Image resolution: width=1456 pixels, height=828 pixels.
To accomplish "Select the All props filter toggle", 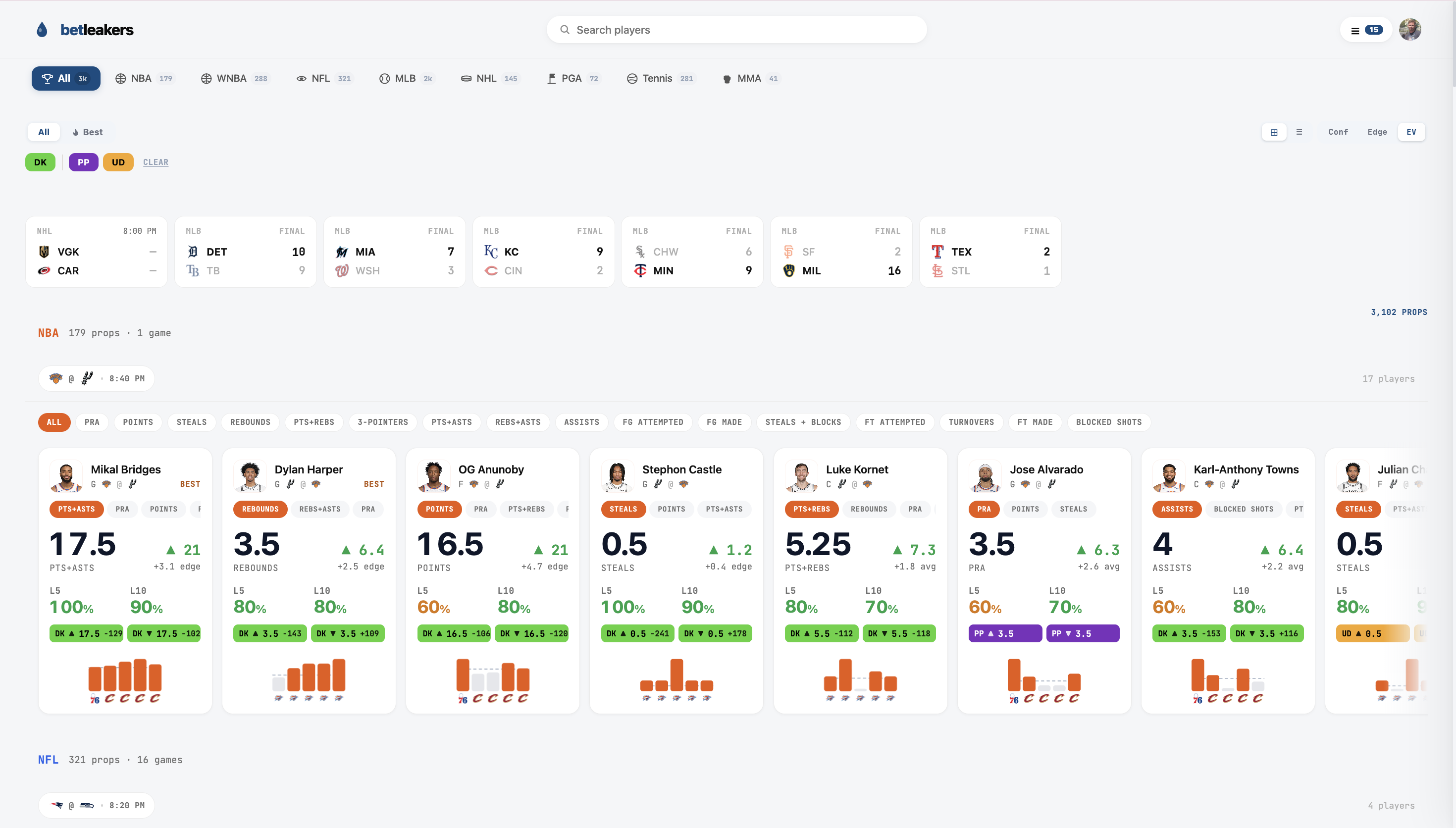I will [x=44, y=132].
